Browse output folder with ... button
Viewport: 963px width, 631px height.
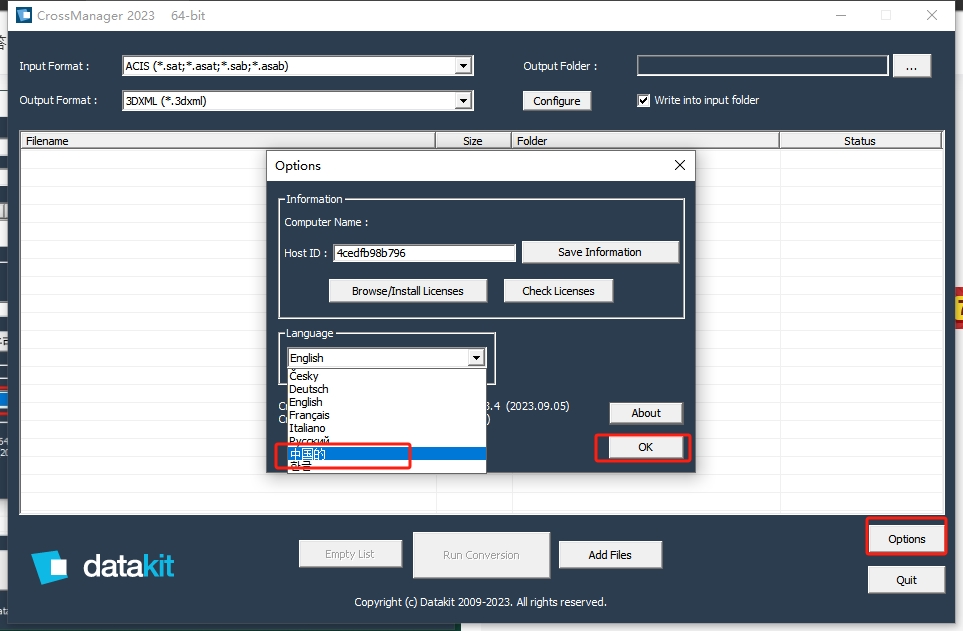[x=911, y=66]
